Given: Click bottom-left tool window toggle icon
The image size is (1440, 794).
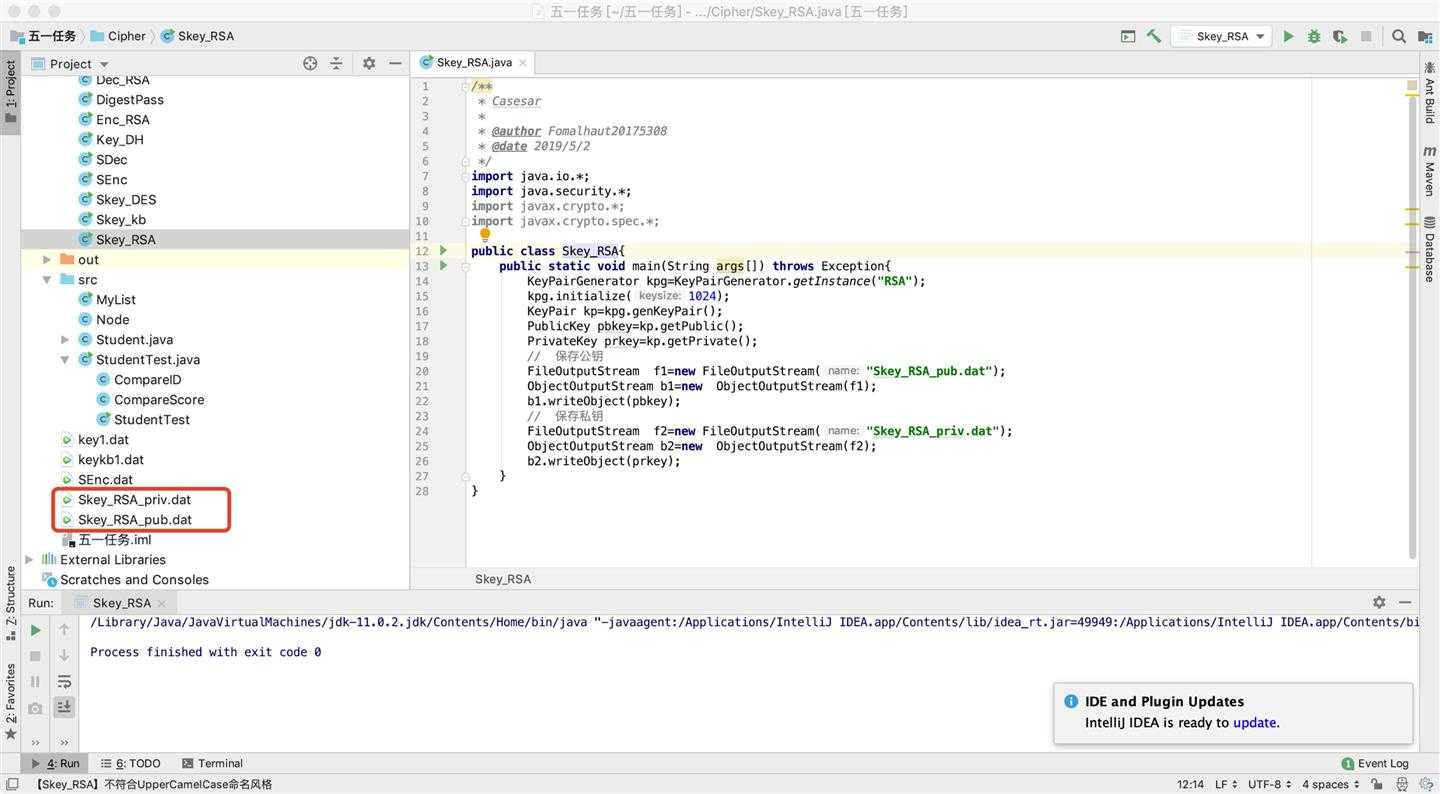Looking at the screenshot, I should [x=11, y=784].
